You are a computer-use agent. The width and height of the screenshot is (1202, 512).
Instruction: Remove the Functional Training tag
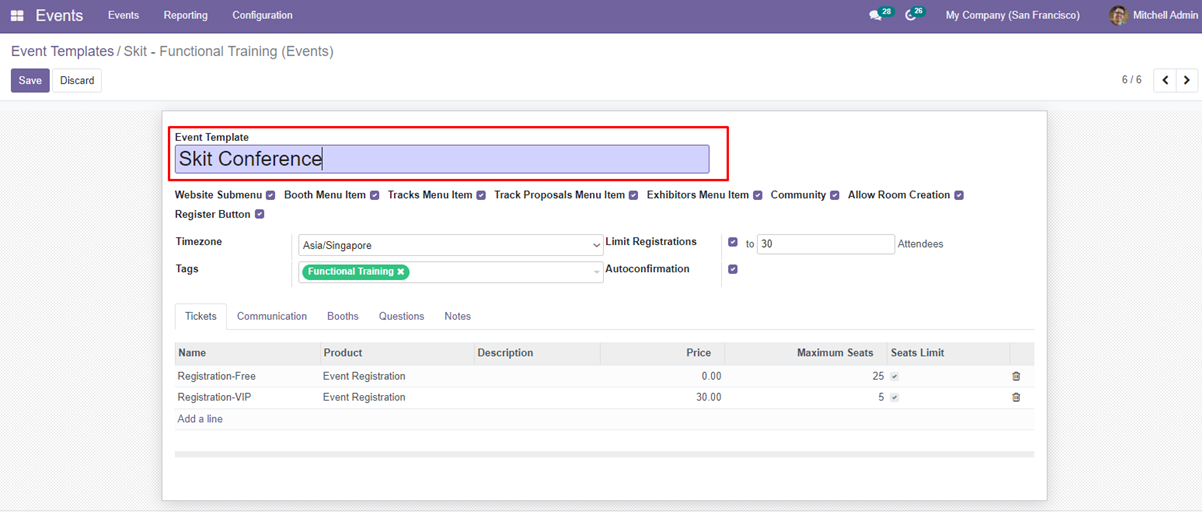pos(401,272)
